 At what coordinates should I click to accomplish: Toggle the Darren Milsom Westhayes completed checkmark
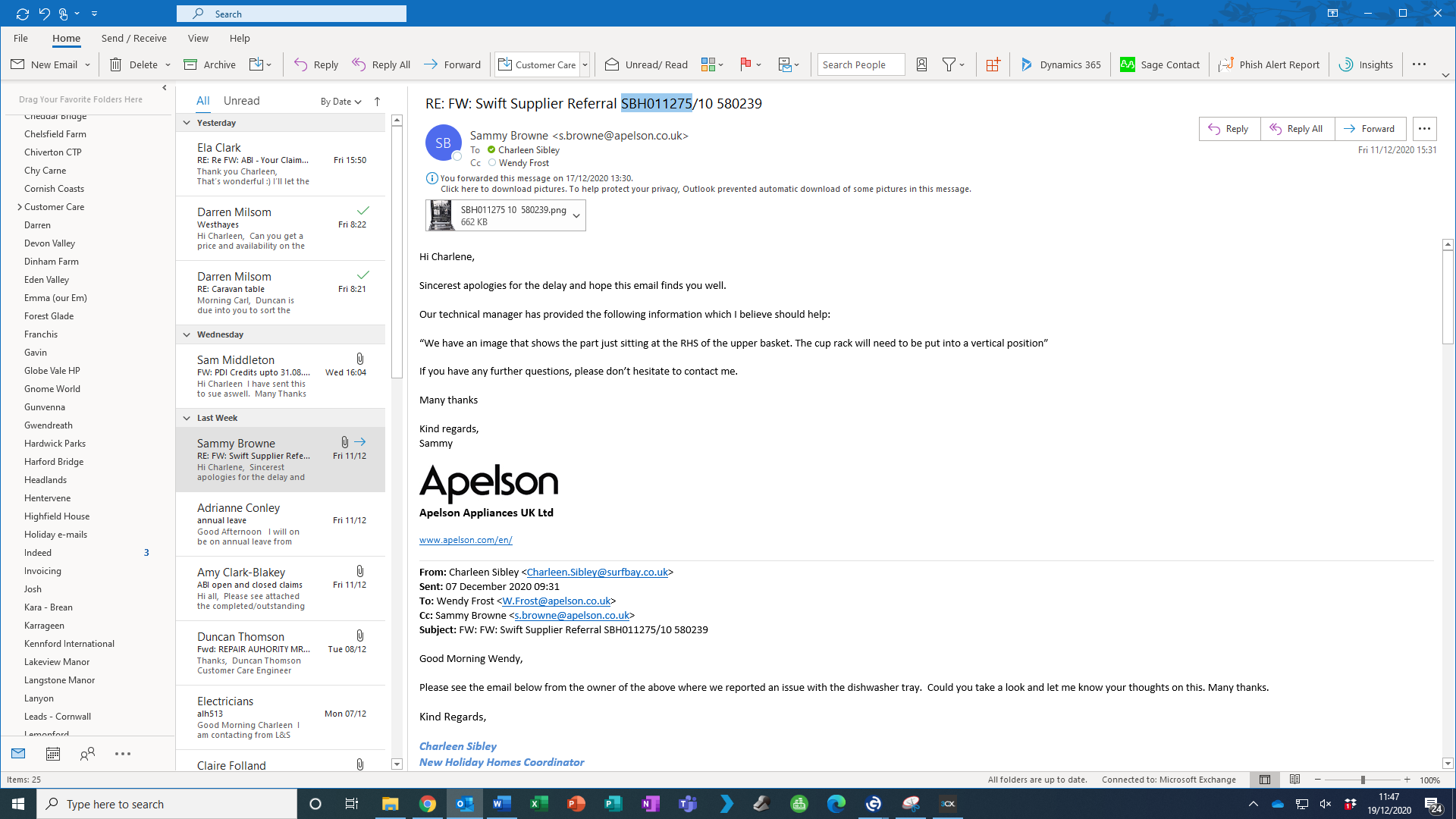[363, 211]
